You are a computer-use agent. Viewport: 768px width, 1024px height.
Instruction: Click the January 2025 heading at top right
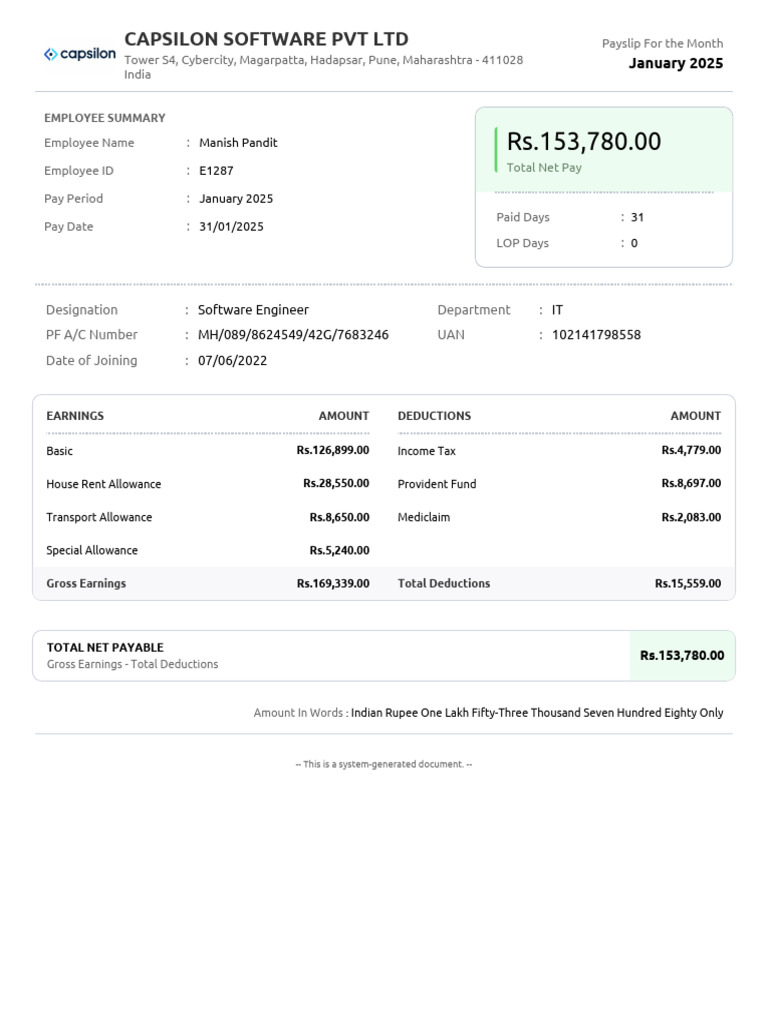[x=676, y=63]
